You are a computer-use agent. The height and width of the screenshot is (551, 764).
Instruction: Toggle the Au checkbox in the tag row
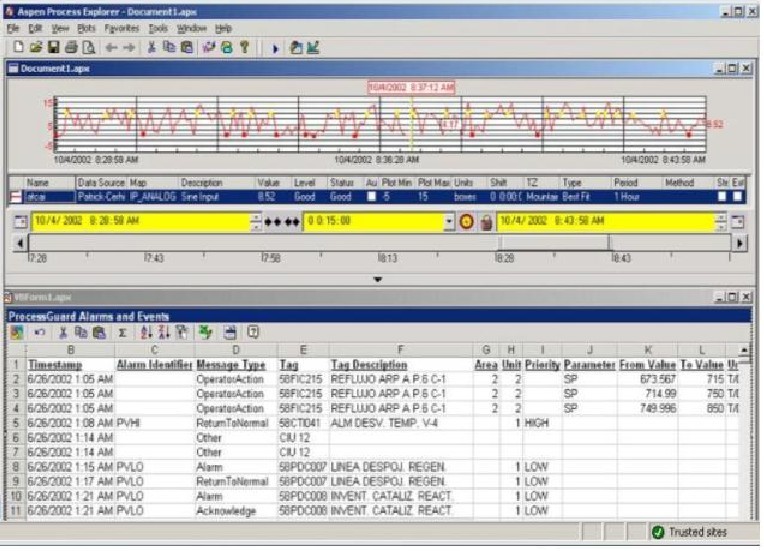[372, 197]
